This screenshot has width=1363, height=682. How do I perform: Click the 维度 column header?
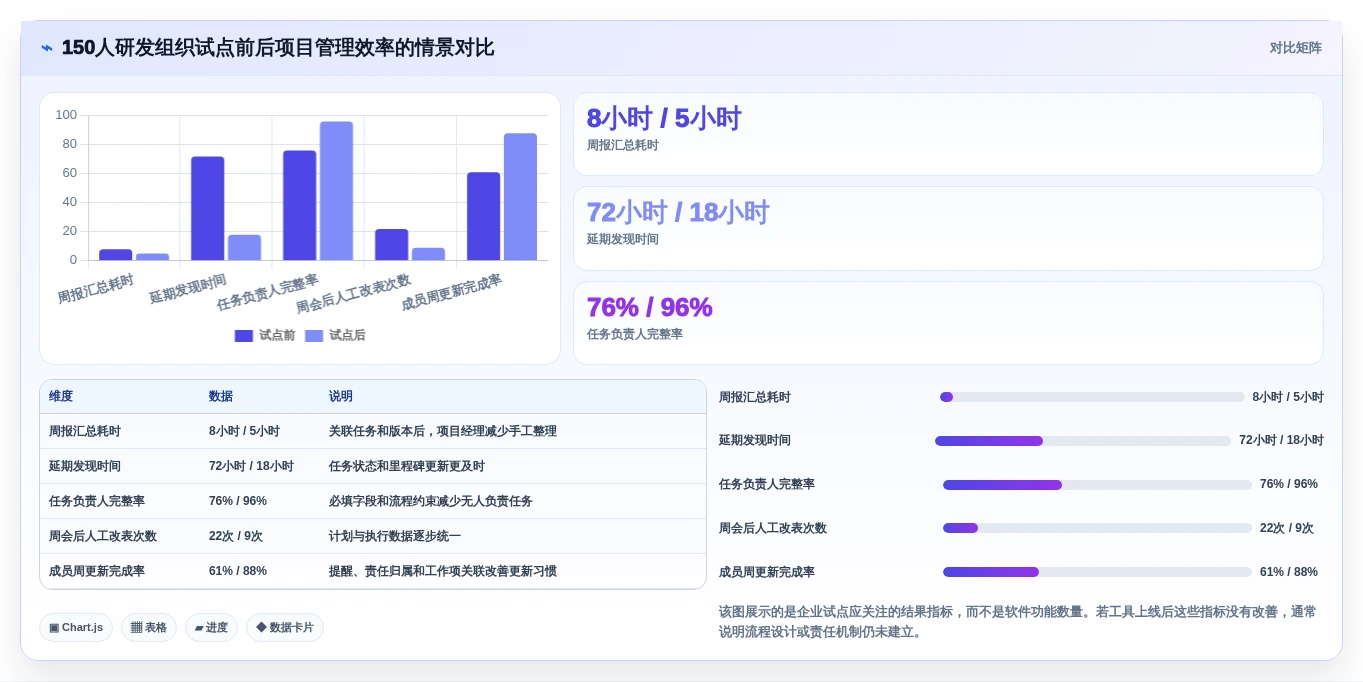click(61, 396)
